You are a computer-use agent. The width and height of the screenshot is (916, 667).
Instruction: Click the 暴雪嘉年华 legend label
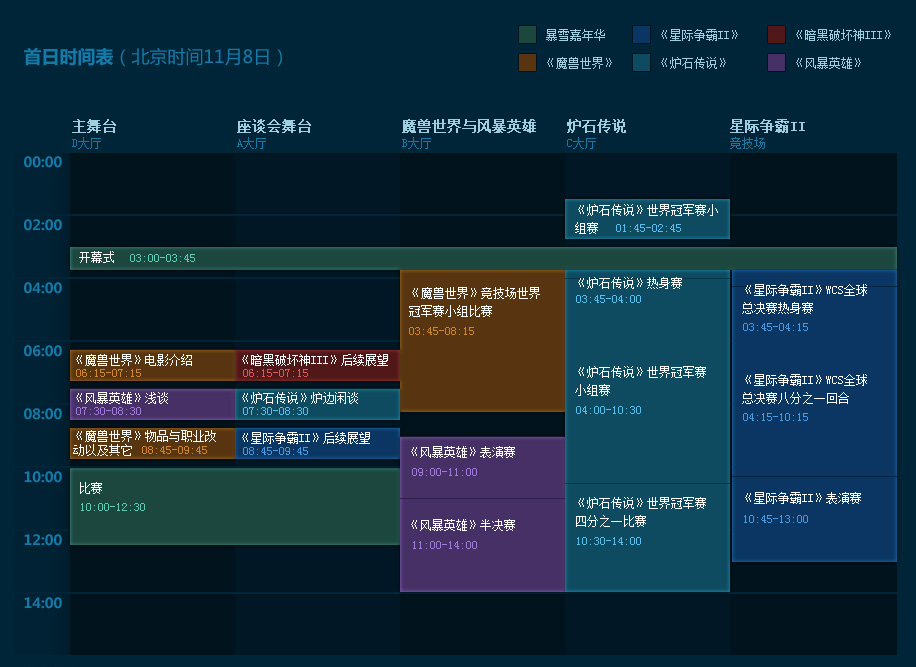pyautogui.click(x=575, y=35)
